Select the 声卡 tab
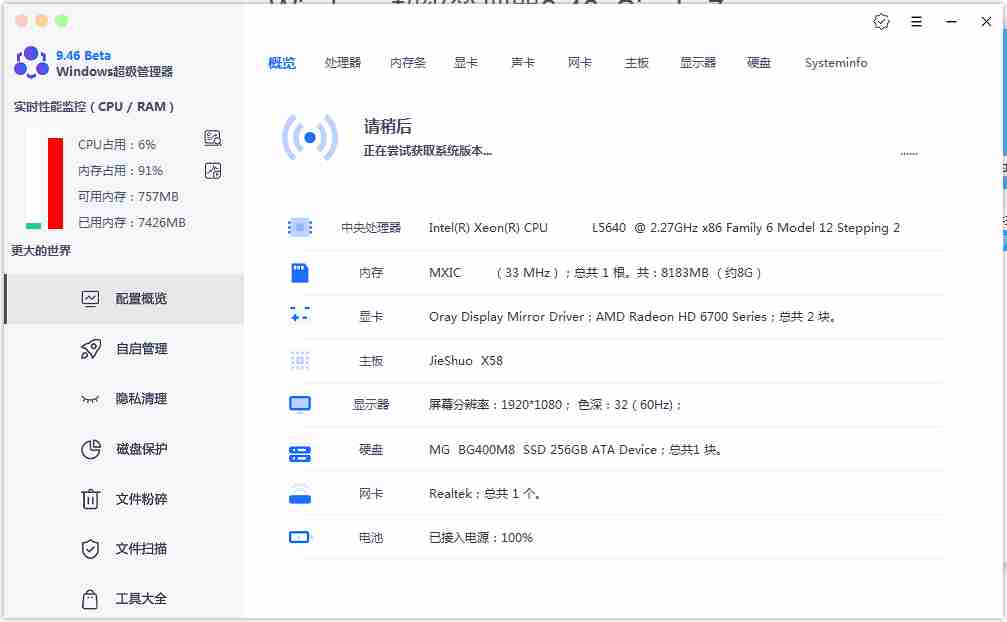Viewport: 1007px width, 622px height. (523, 63)
